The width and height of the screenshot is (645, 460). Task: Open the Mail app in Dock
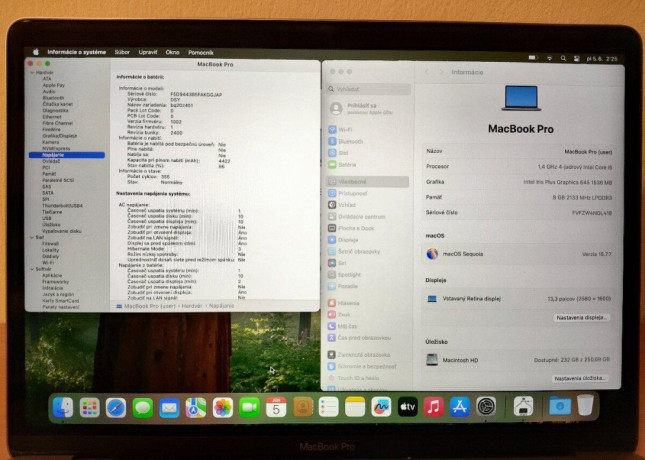169,408
